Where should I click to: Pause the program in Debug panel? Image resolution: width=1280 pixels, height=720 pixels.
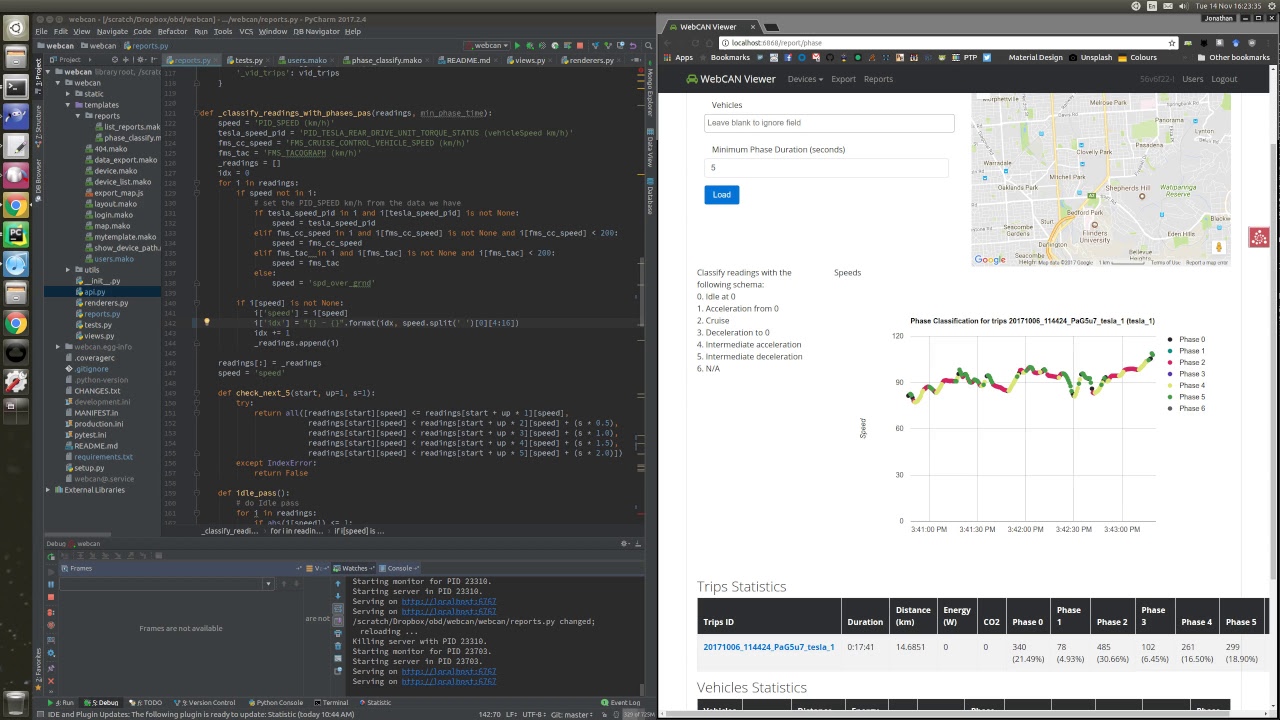(x=51, y=584)
